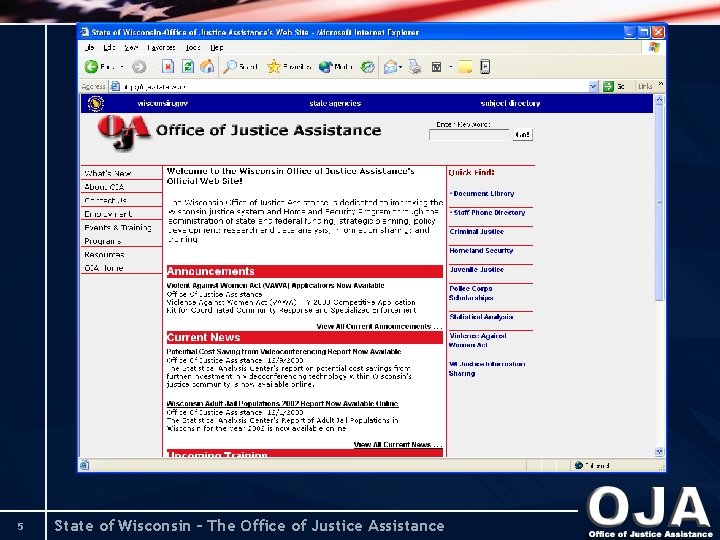Click the messenger device toolbar icon
This screenshot has width=720, height=540.
pos(485,67)
